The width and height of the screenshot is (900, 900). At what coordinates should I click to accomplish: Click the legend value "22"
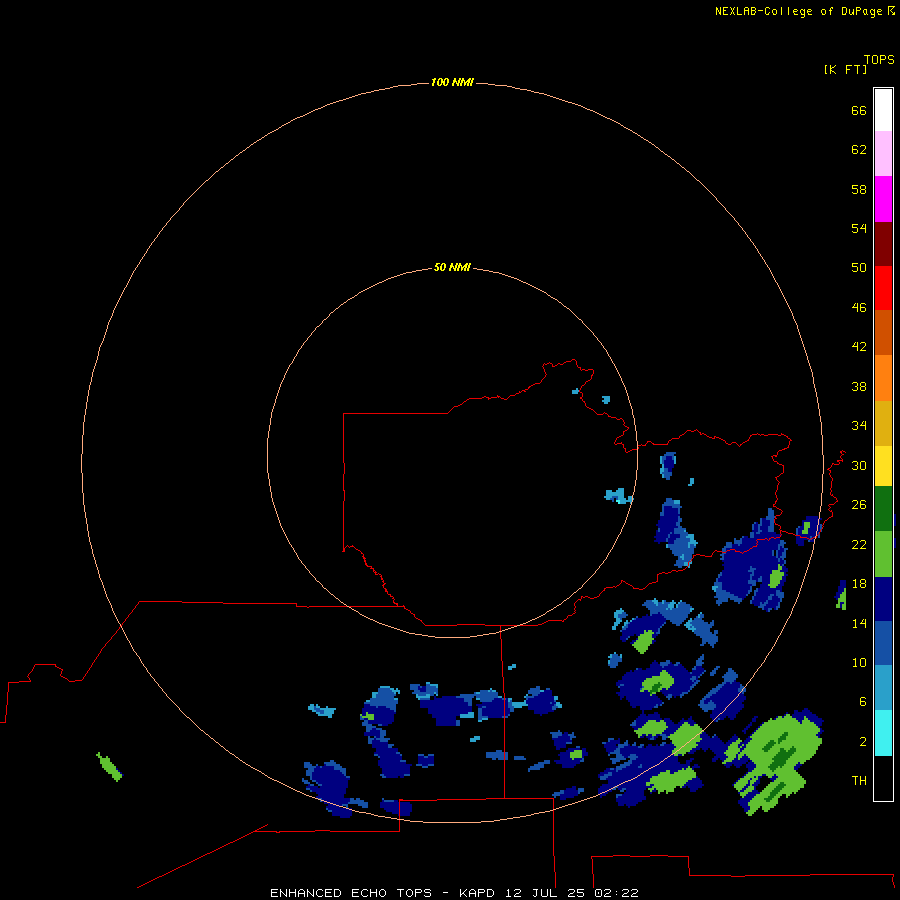(x=859, y=544)
